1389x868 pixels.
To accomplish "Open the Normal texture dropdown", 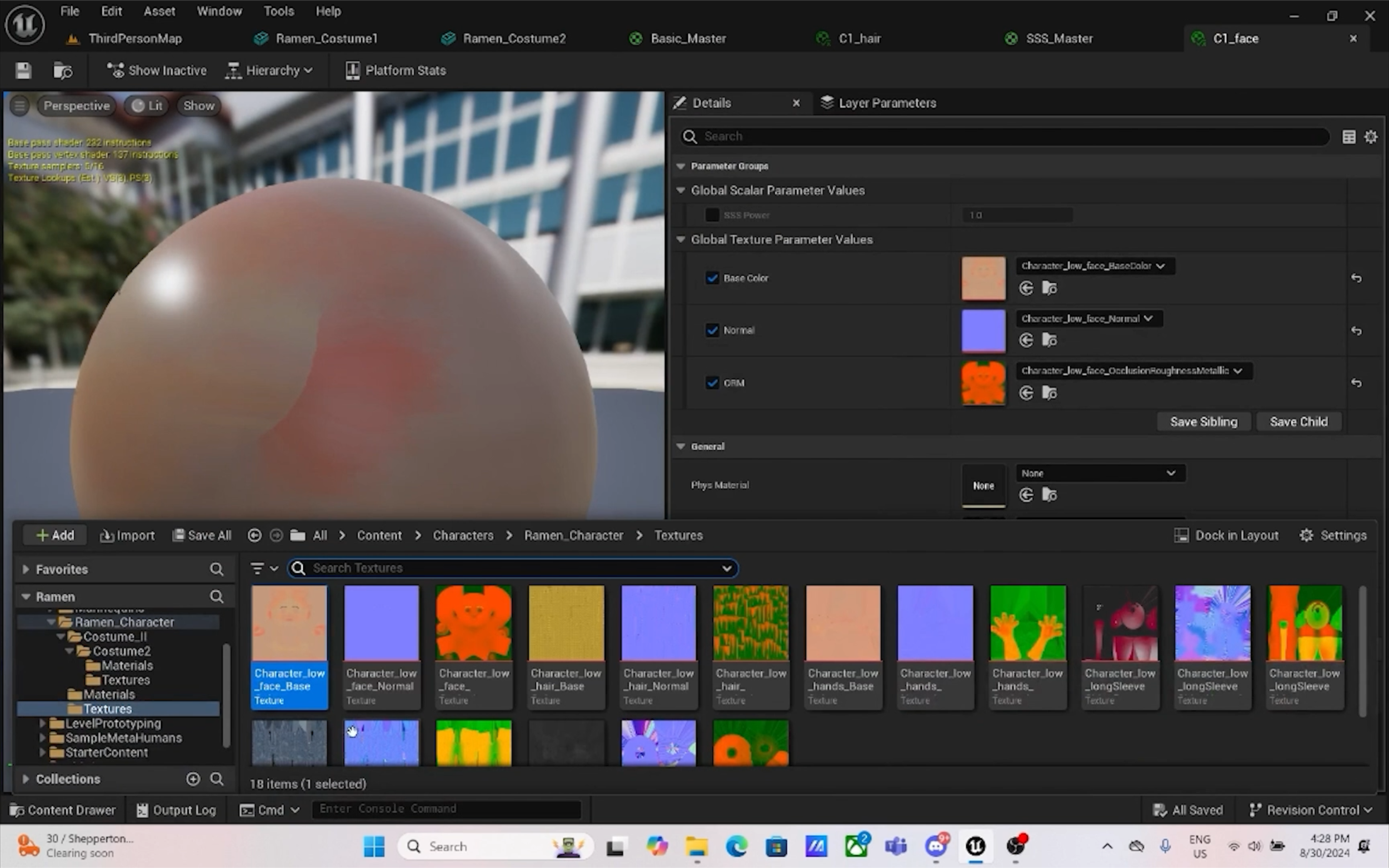I will point(1090,319).
